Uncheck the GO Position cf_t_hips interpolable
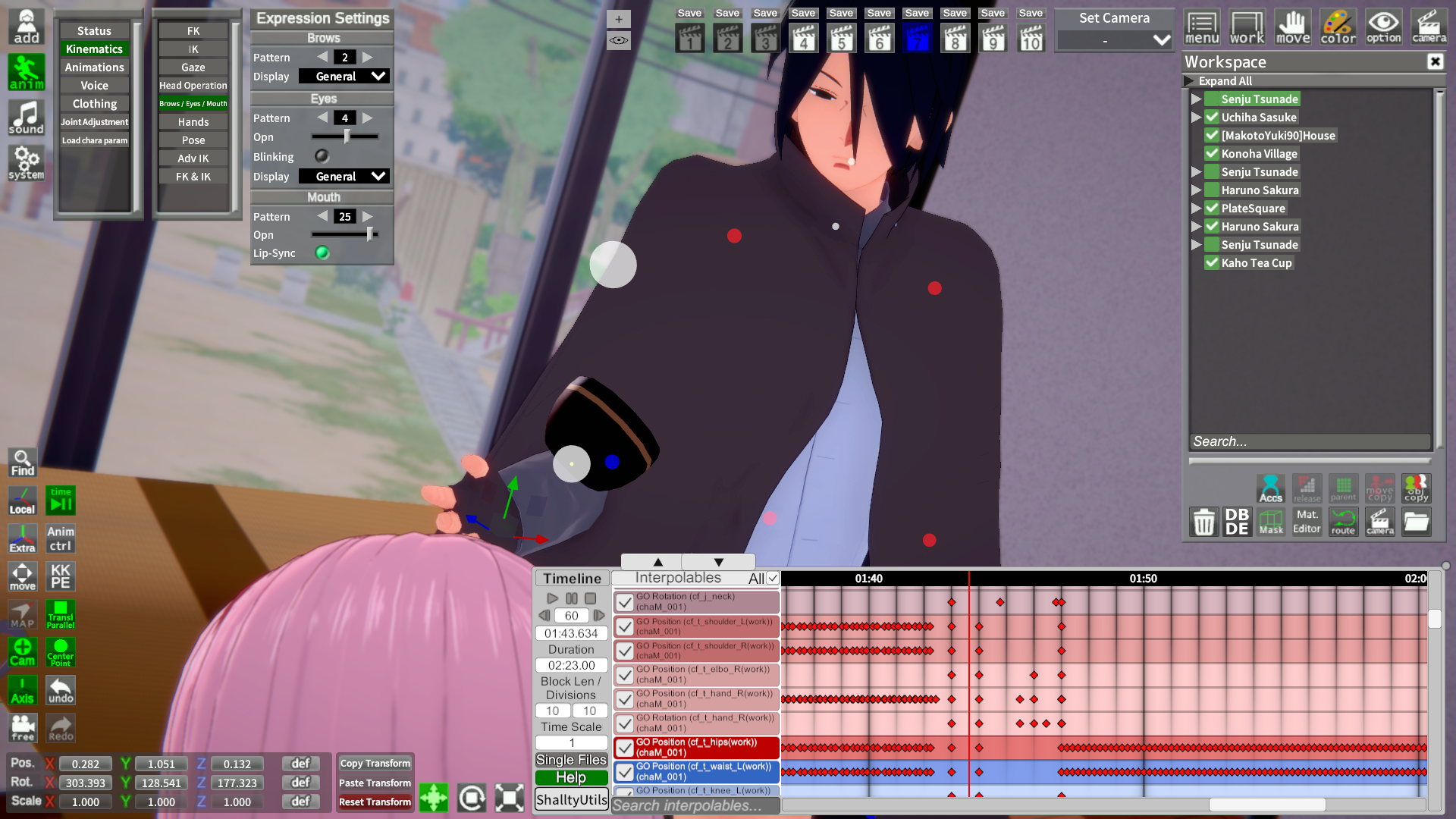This screenshot has height=819, width=1456. click(624, 748)
